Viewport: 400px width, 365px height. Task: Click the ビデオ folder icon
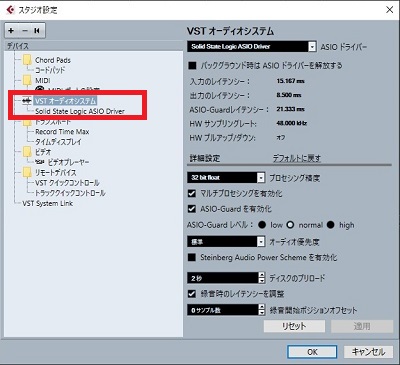[27, 152]
